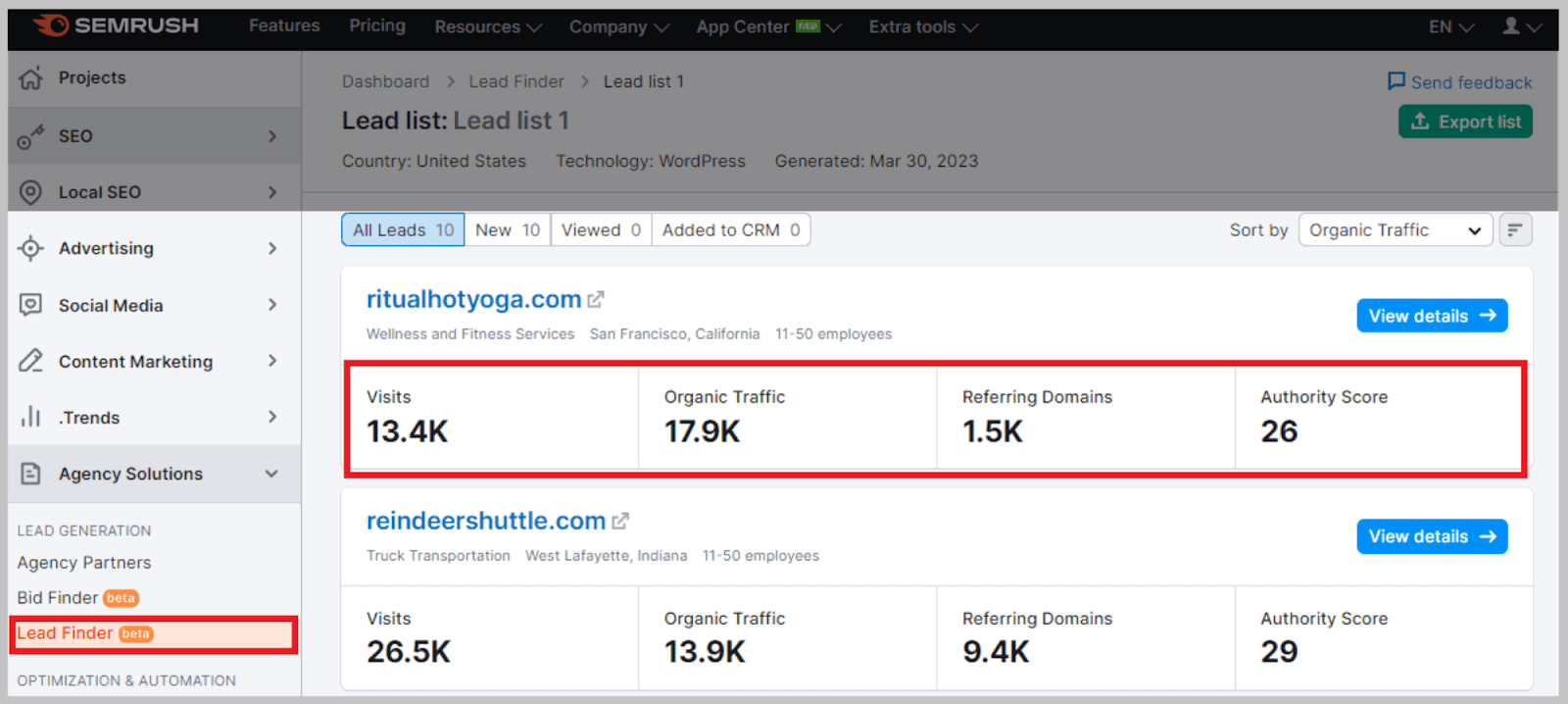The width and height of the screenshot is (1568, 704).
Task: Click the sort order icon button
Action: (x=1515, y=229)
